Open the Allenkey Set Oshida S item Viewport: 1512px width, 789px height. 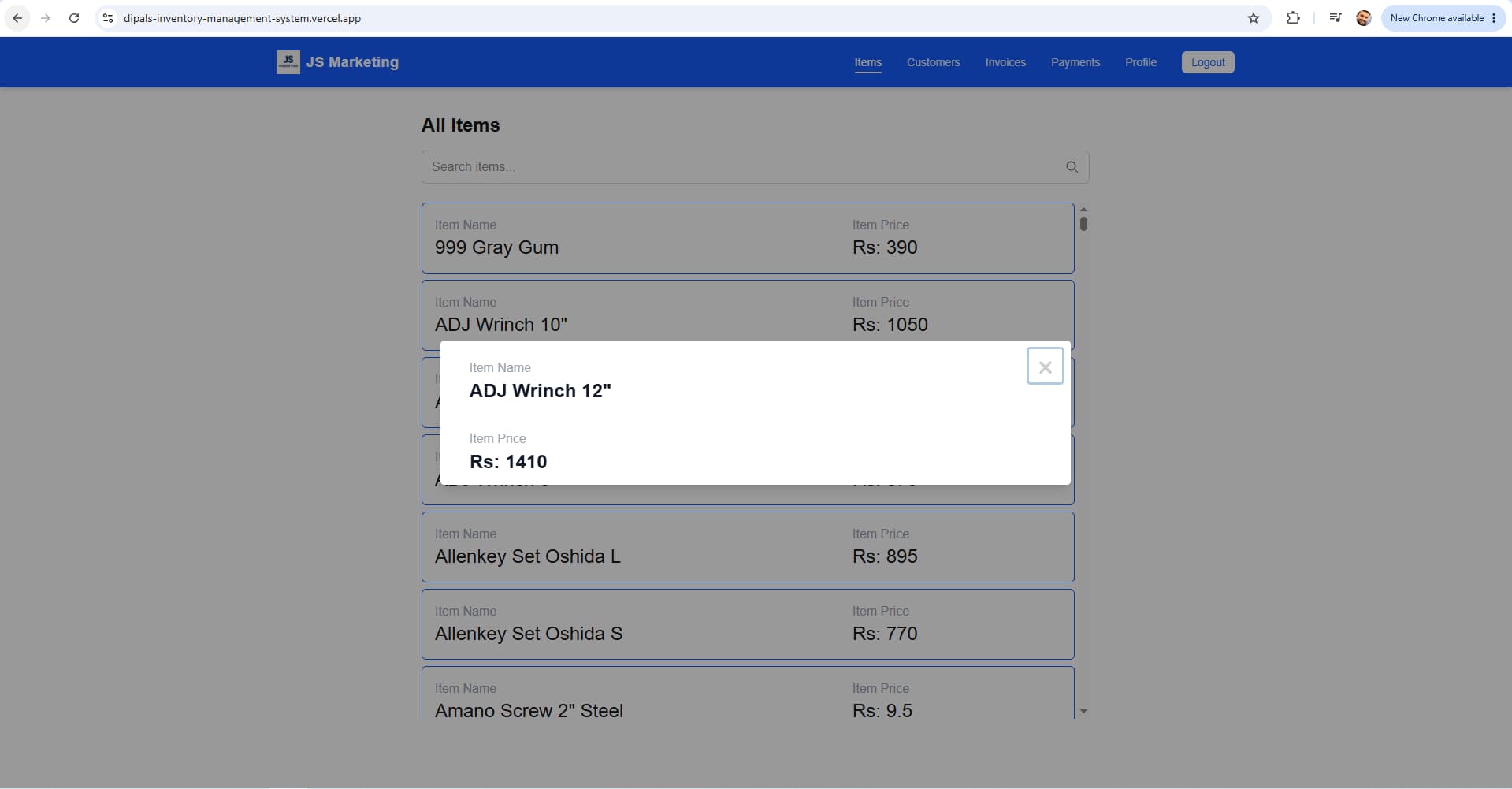click(x=748, y=624)
